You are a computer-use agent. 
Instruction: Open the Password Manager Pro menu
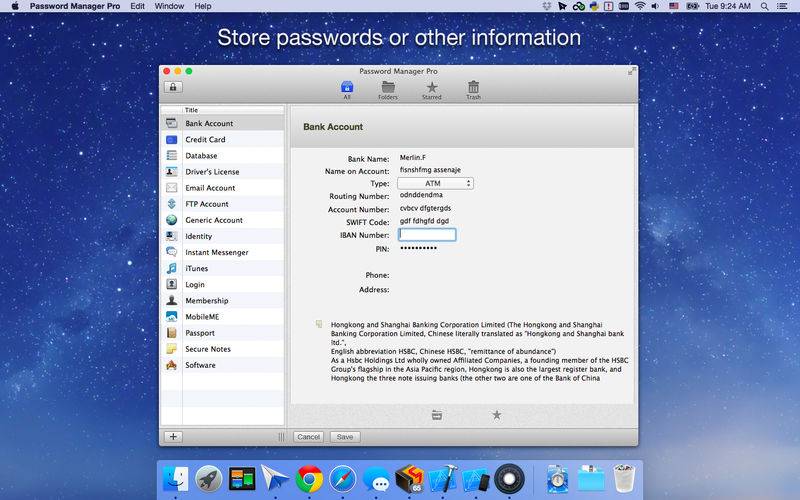pos(75,6)
